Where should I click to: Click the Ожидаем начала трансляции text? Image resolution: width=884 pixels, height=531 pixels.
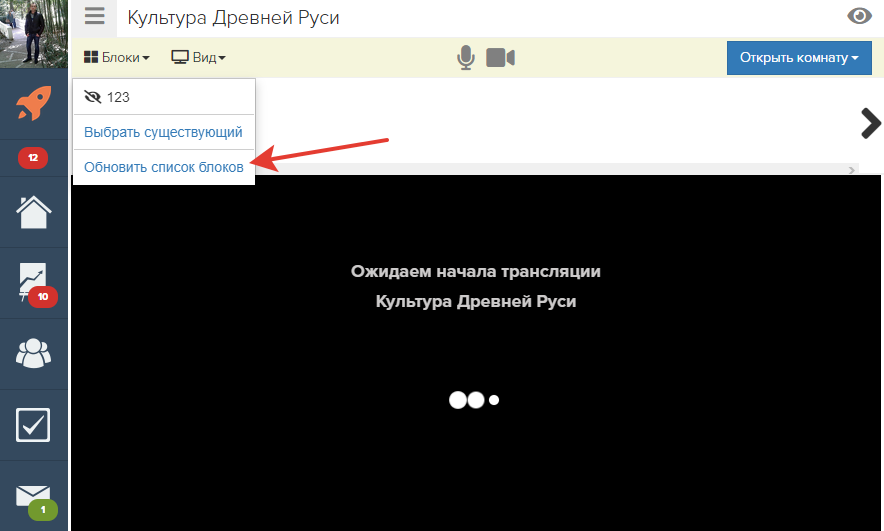point(476,271)
